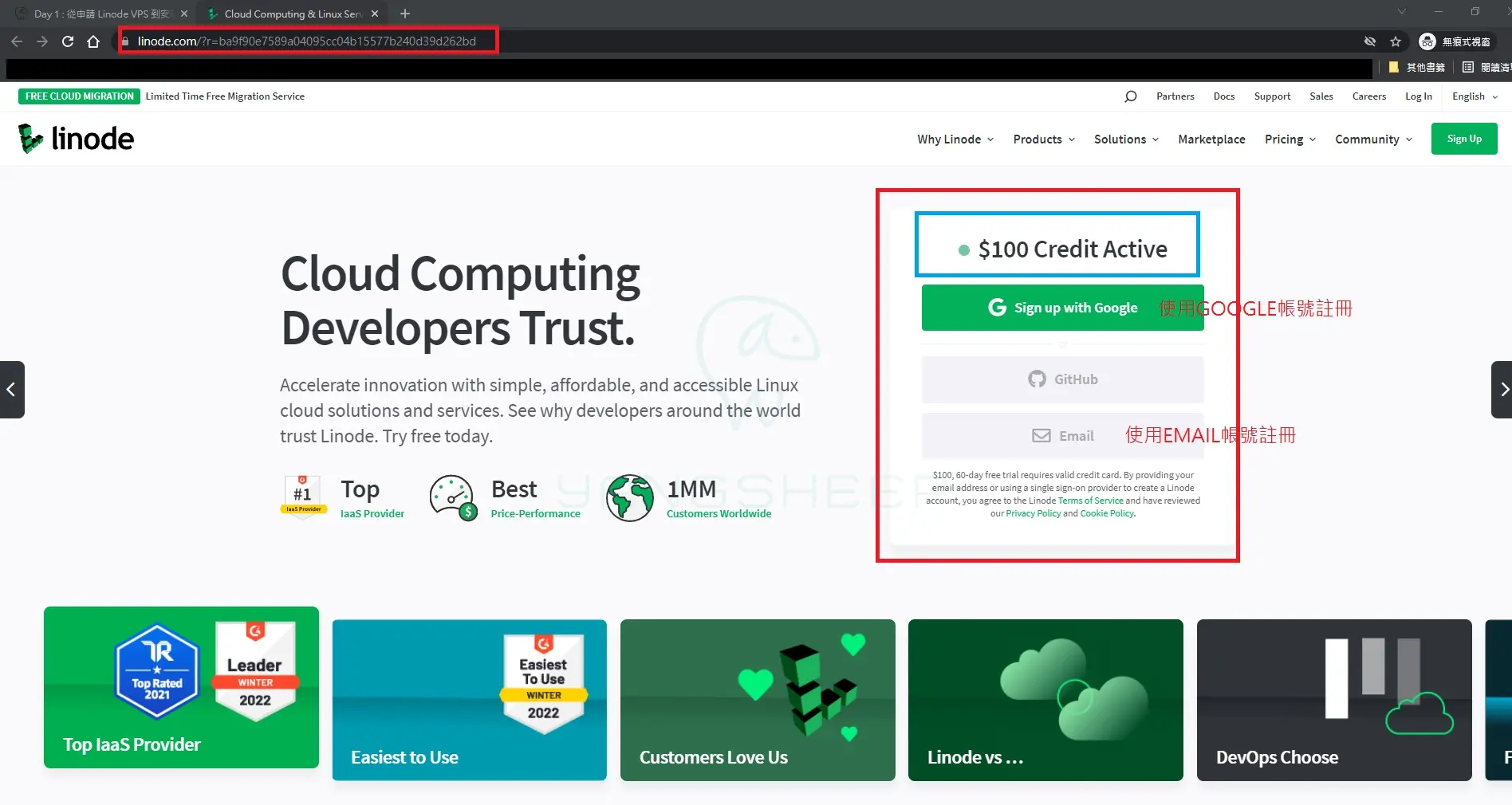Screen dimensions: 1512x805
Task: Open the Support link
Action: point(1272,96)
